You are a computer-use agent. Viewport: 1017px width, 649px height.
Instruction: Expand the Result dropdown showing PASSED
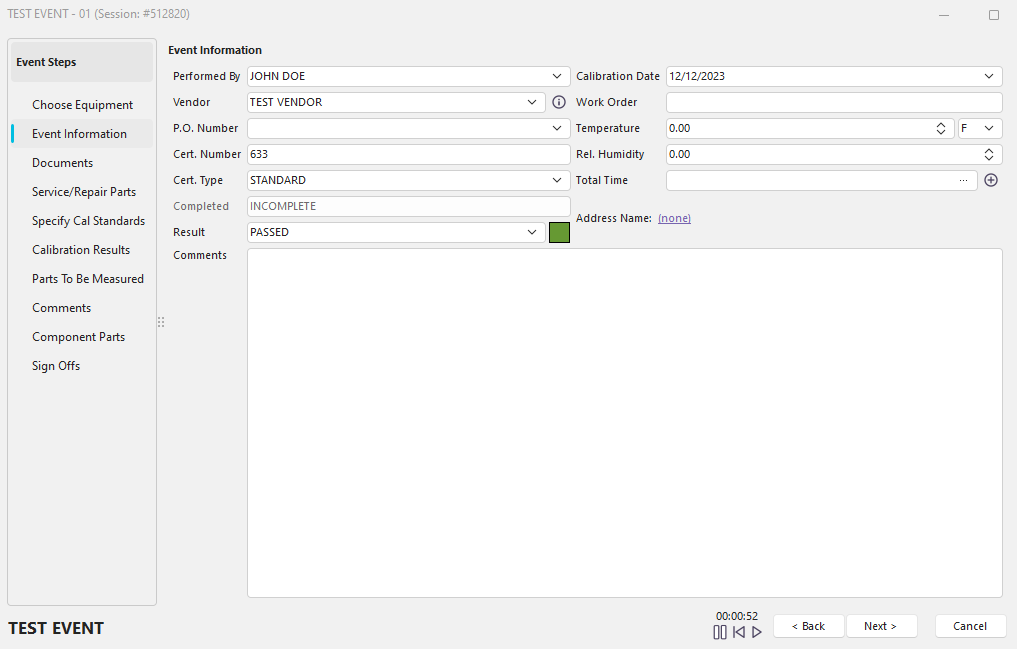(x=533, y=232)
